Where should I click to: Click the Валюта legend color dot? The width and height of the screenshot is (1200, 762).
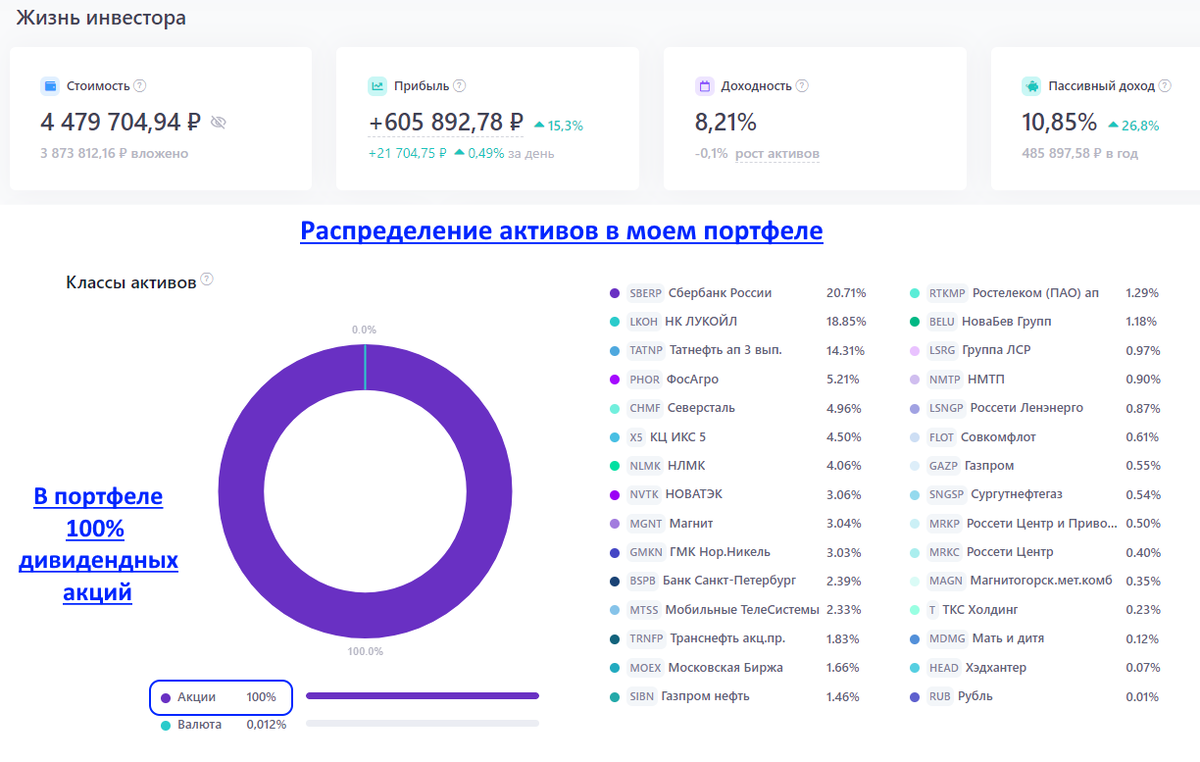click(166, 724)
